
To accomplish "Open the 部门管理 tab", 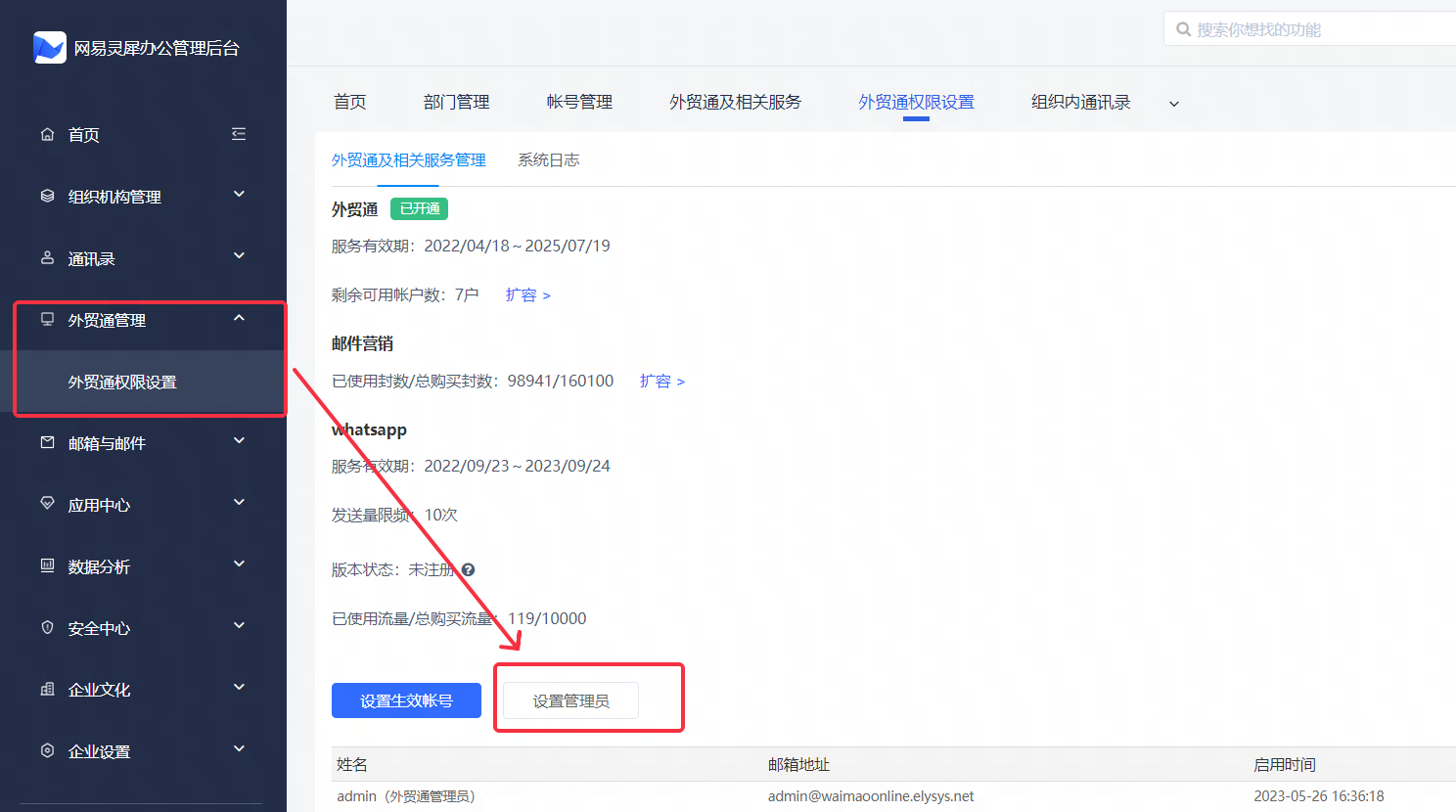I will (457, 102).
